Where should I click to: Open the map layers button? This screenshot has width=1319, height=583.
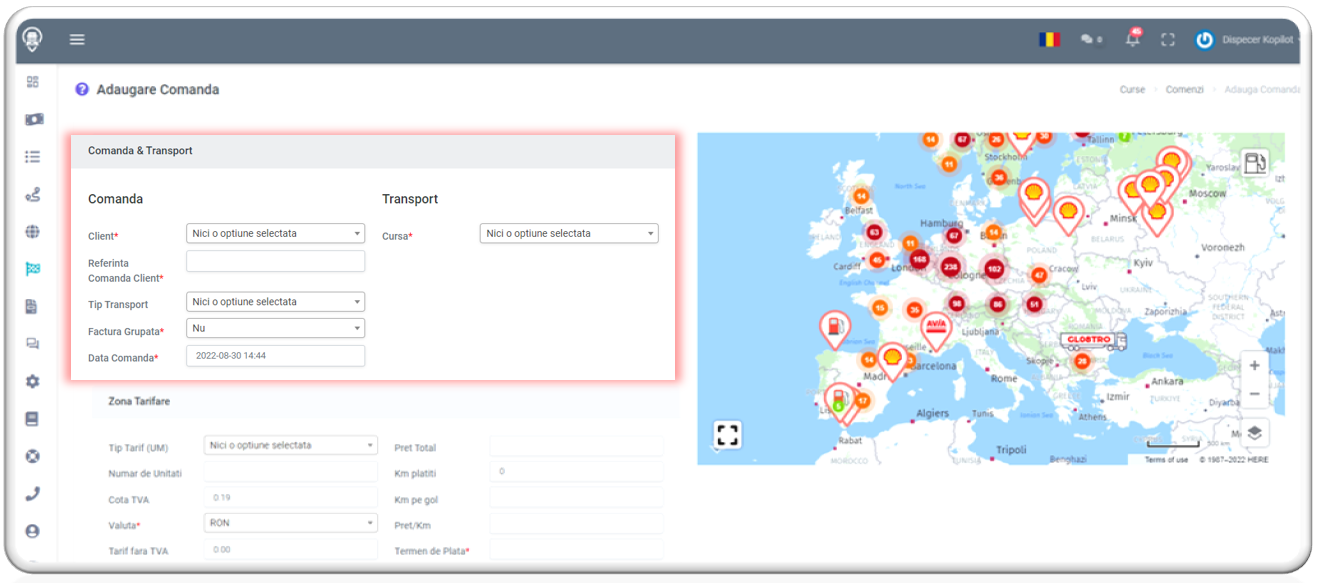pos(1254,433)
